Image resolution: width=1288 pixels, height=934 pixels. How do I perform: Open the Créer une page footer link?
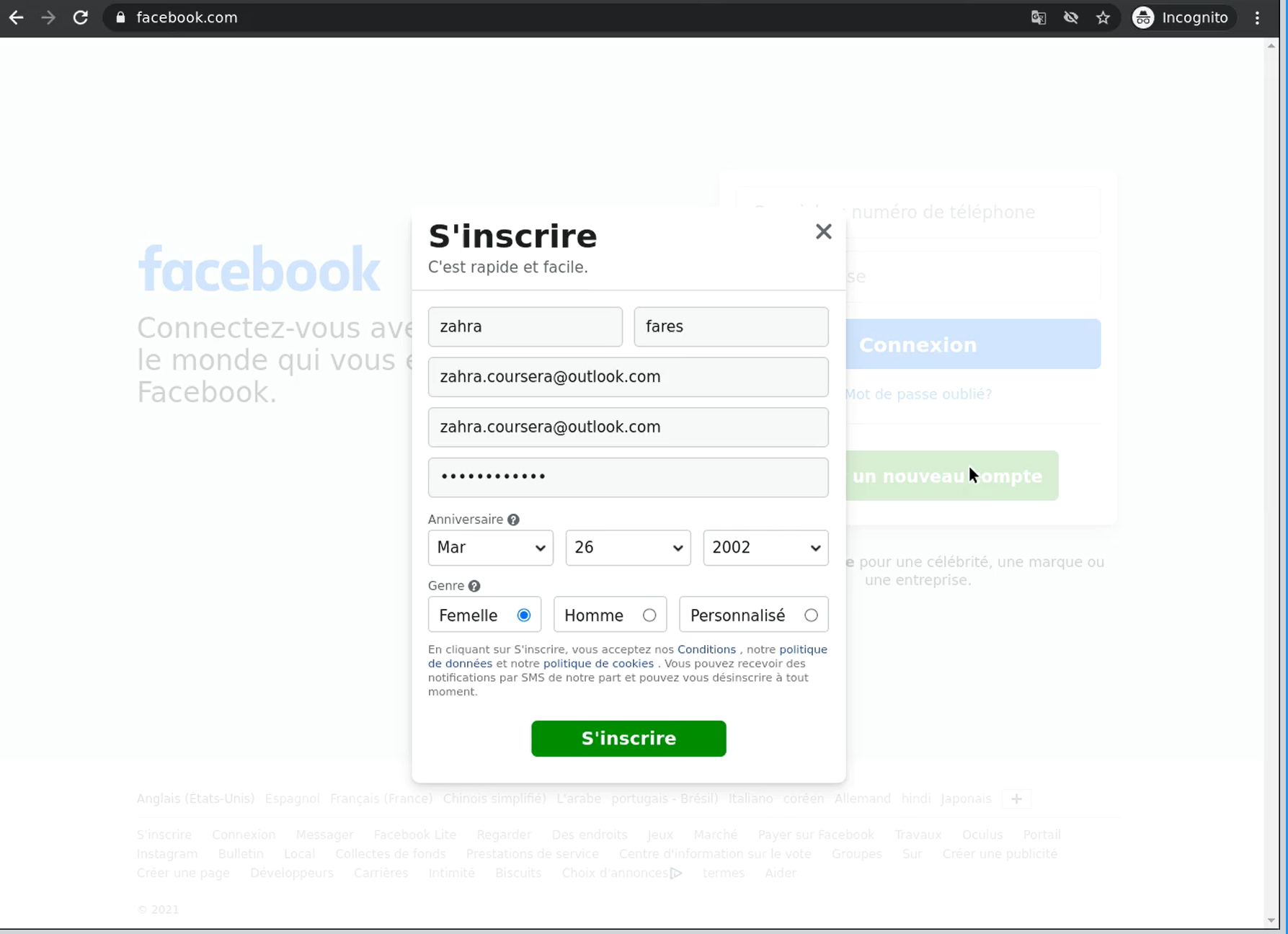(183, 873)
